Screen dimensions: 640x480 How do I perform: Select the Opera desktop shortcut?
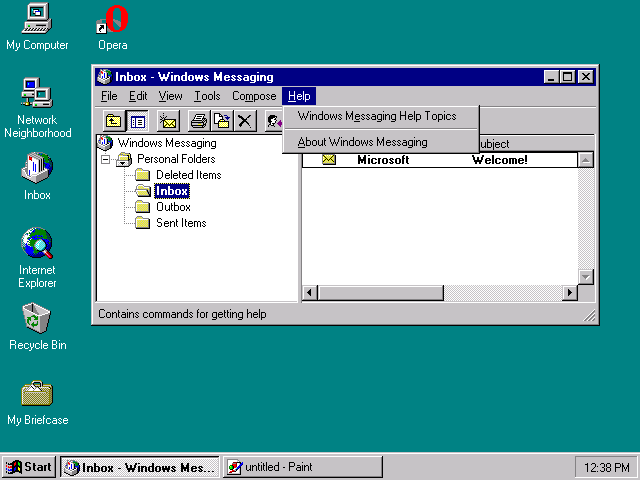click(113, 27)
